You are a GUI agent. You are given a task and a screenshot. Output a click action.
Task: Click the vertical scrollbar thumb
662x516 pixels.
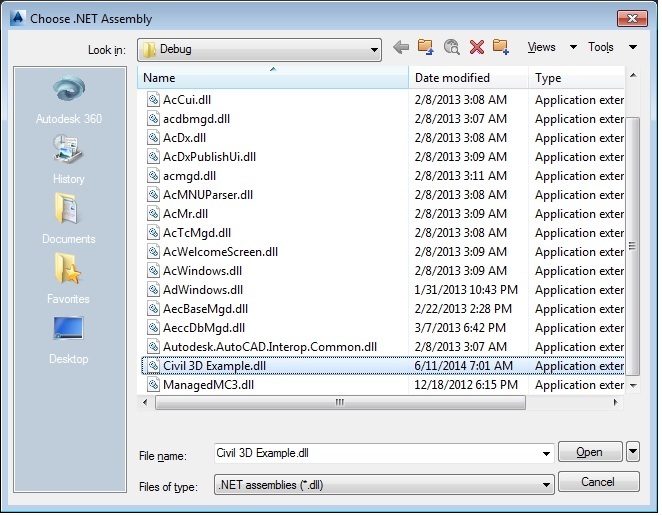coord(632,246)
